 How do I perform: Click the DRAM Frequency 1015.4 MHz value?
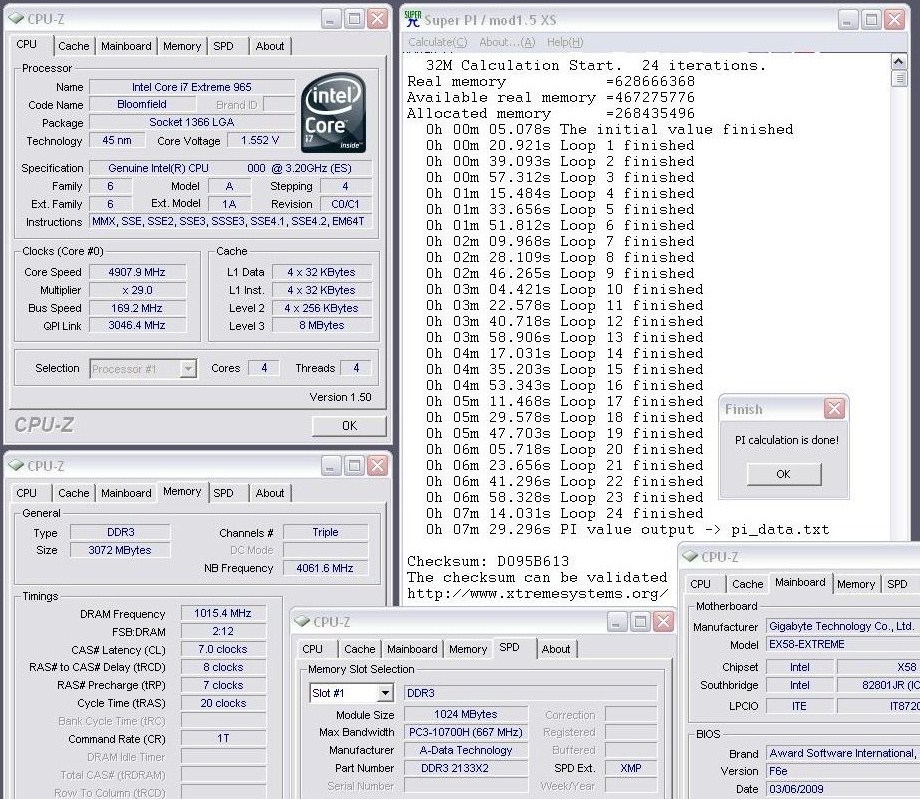223,613
